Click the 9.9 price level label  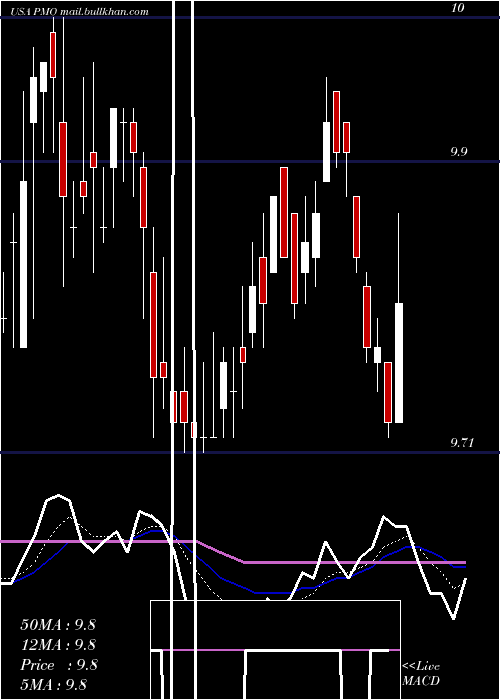click(x=458, y=151)
